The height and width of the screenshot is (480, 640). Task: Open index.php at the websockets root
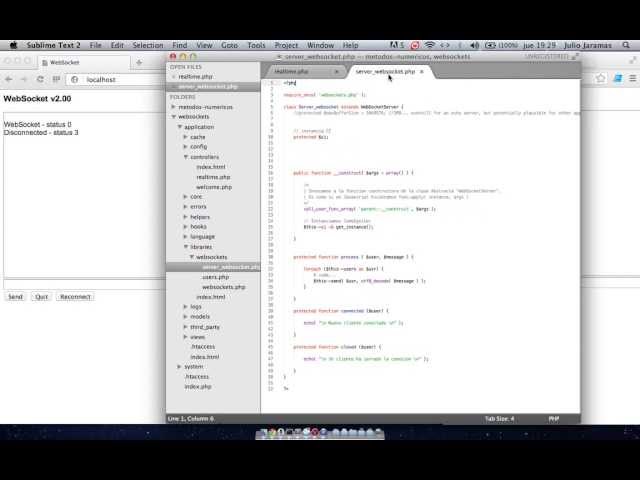[198, 387]
